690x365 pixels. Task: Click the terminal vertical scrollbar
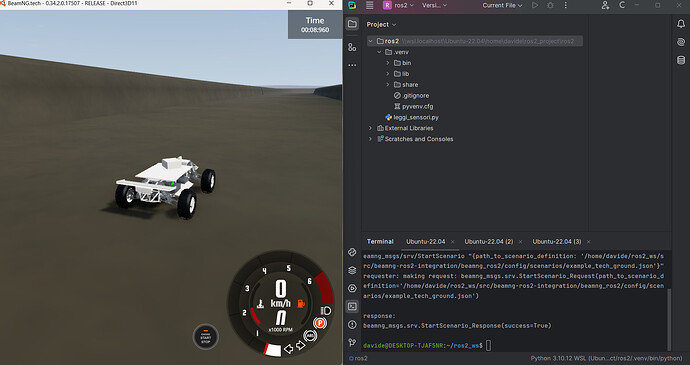pos(669,319)
